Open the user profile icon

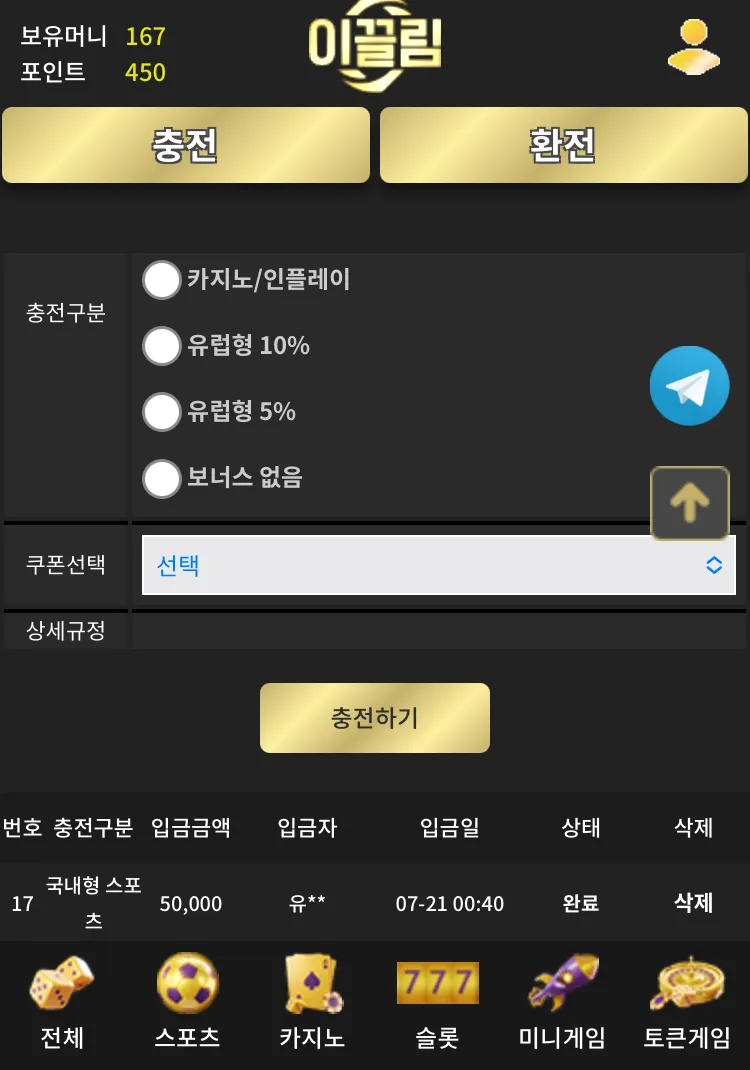[693, 46]
